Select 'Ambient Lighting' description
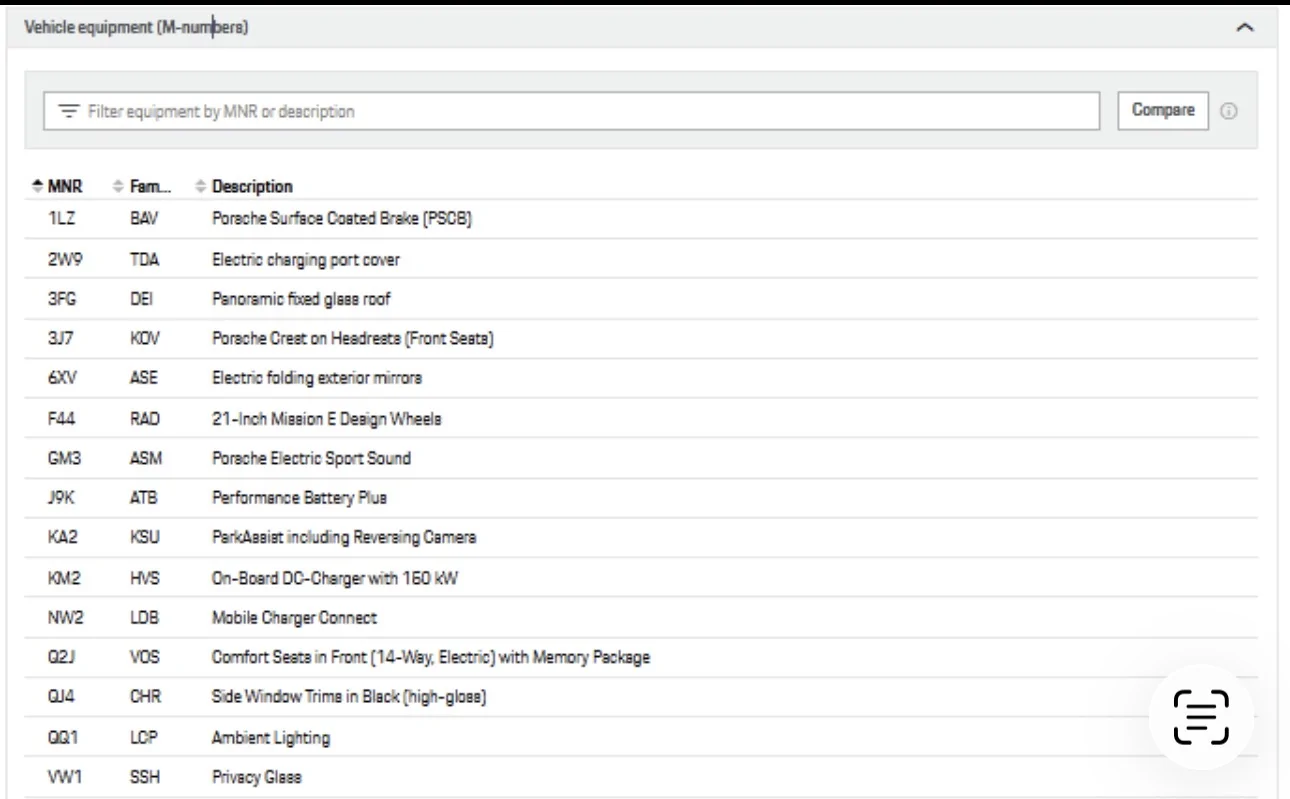The width and height of the screenshot is (1290, 799). [271, 738]
